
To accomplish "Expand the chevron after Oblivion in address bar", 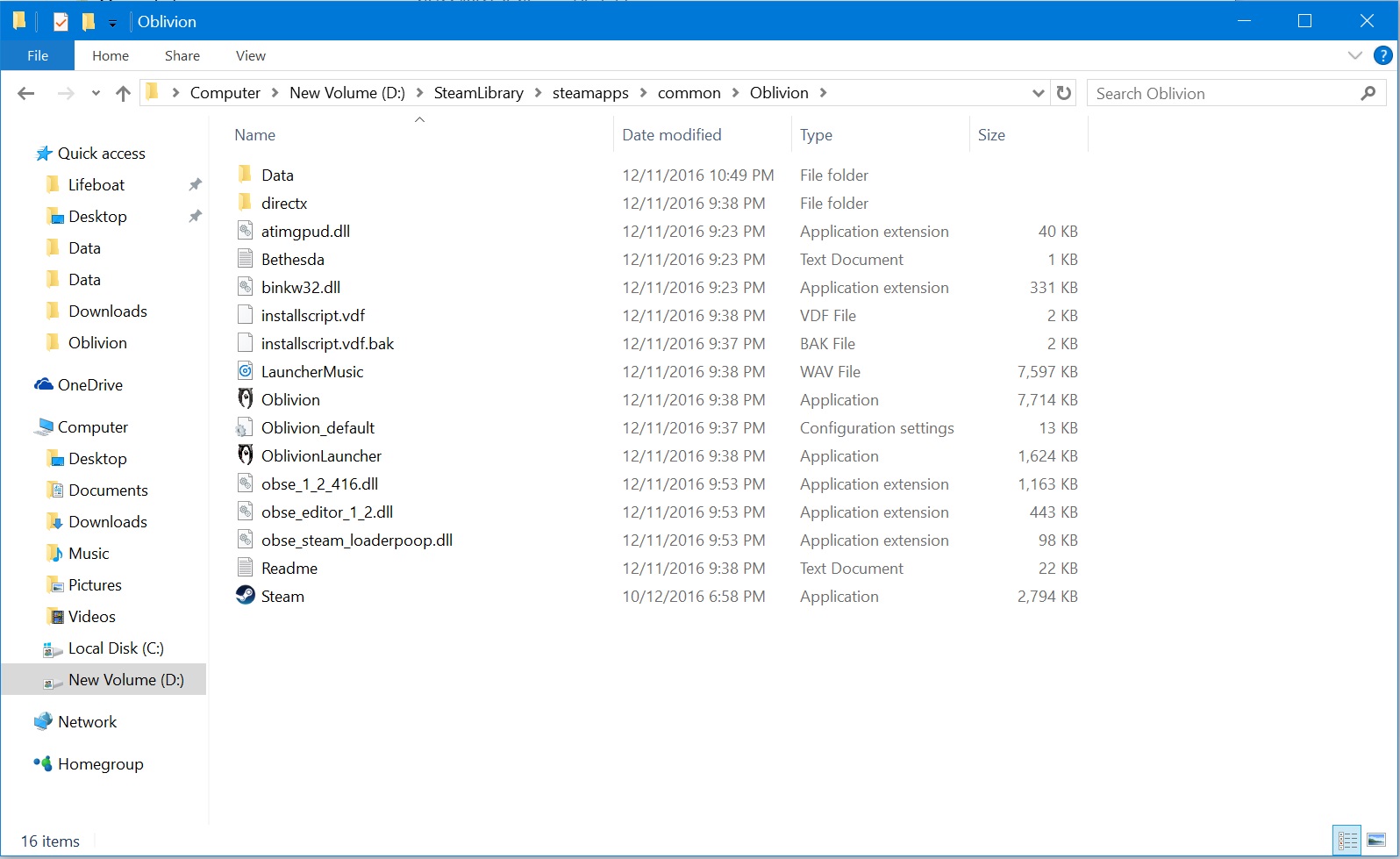I will tap(823, 93).
